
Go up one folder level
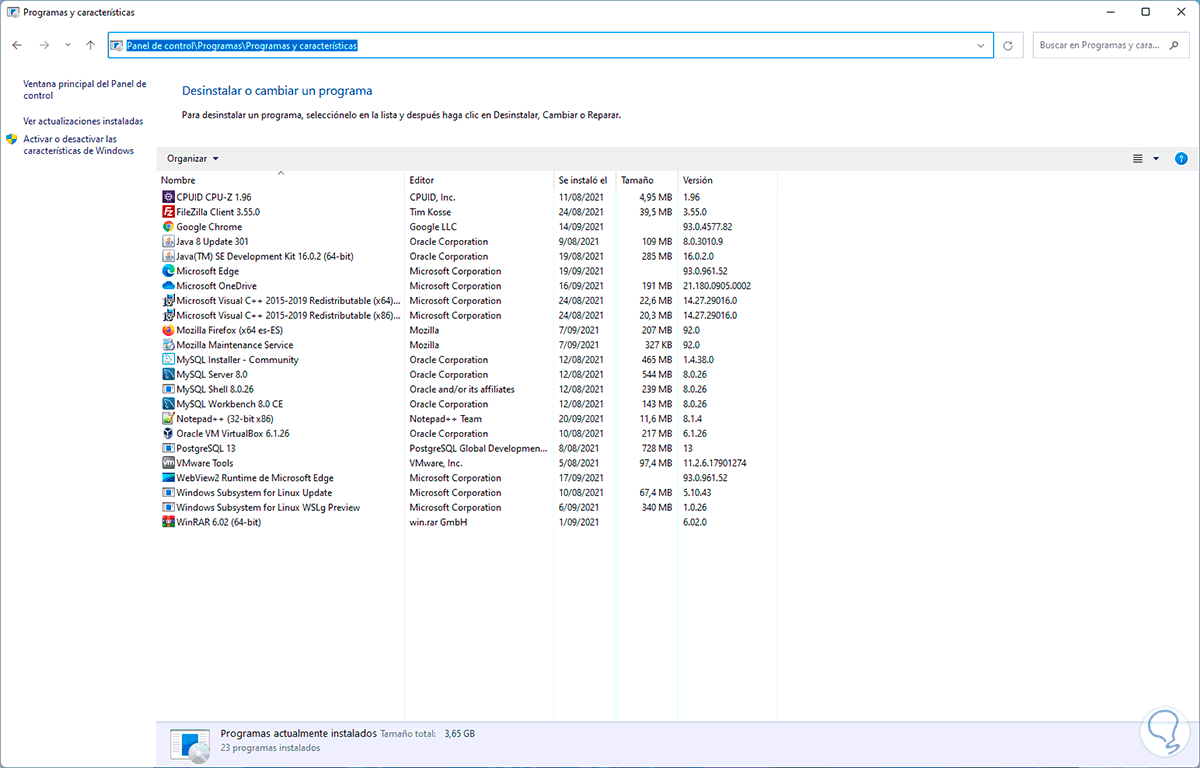click(90, 45)
